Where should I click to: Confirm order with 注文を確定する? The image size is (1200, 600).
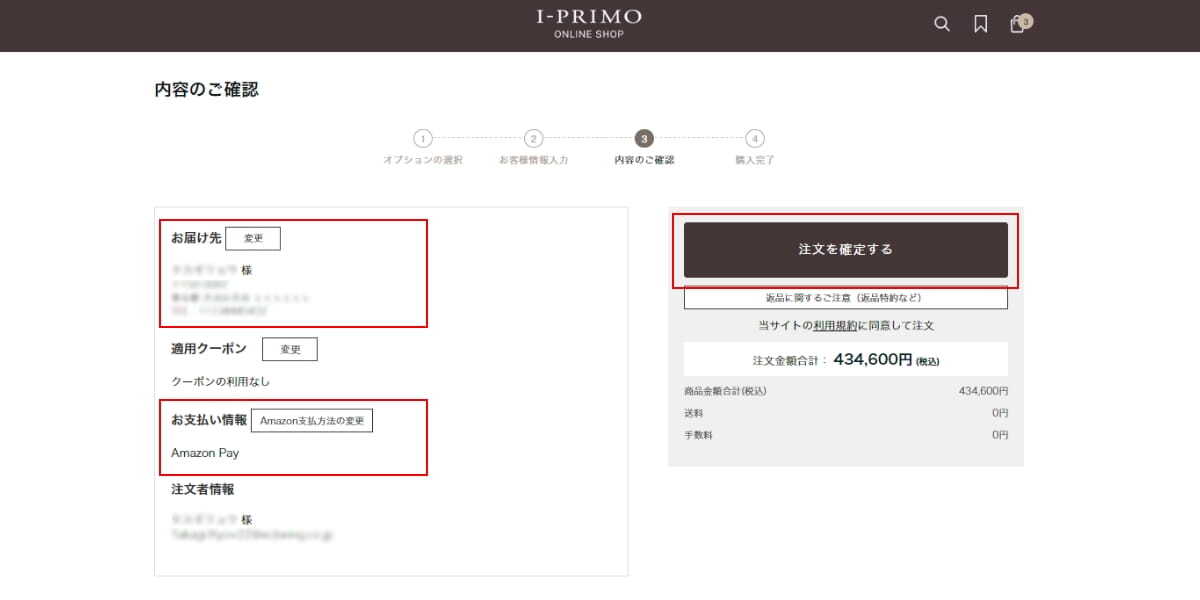tap(846, 250)
